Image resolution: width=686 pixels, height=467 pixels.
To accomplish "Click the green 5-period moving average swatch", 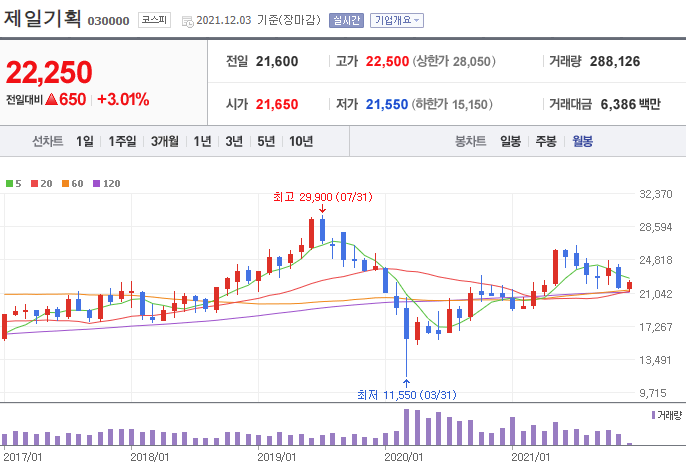I will tap(9, 183).
